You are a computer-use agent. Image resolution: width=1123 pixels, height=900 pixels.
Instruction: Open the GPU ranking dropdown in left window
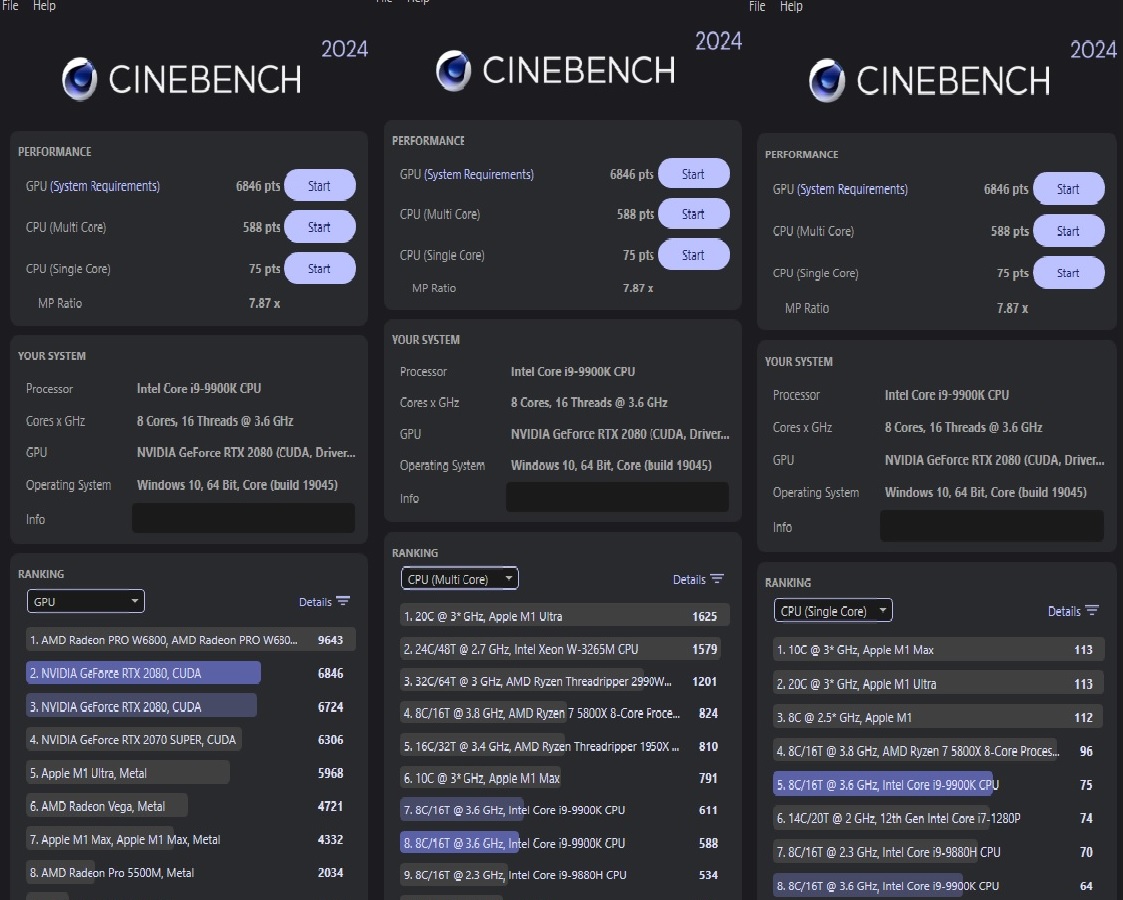pos(86,601)
